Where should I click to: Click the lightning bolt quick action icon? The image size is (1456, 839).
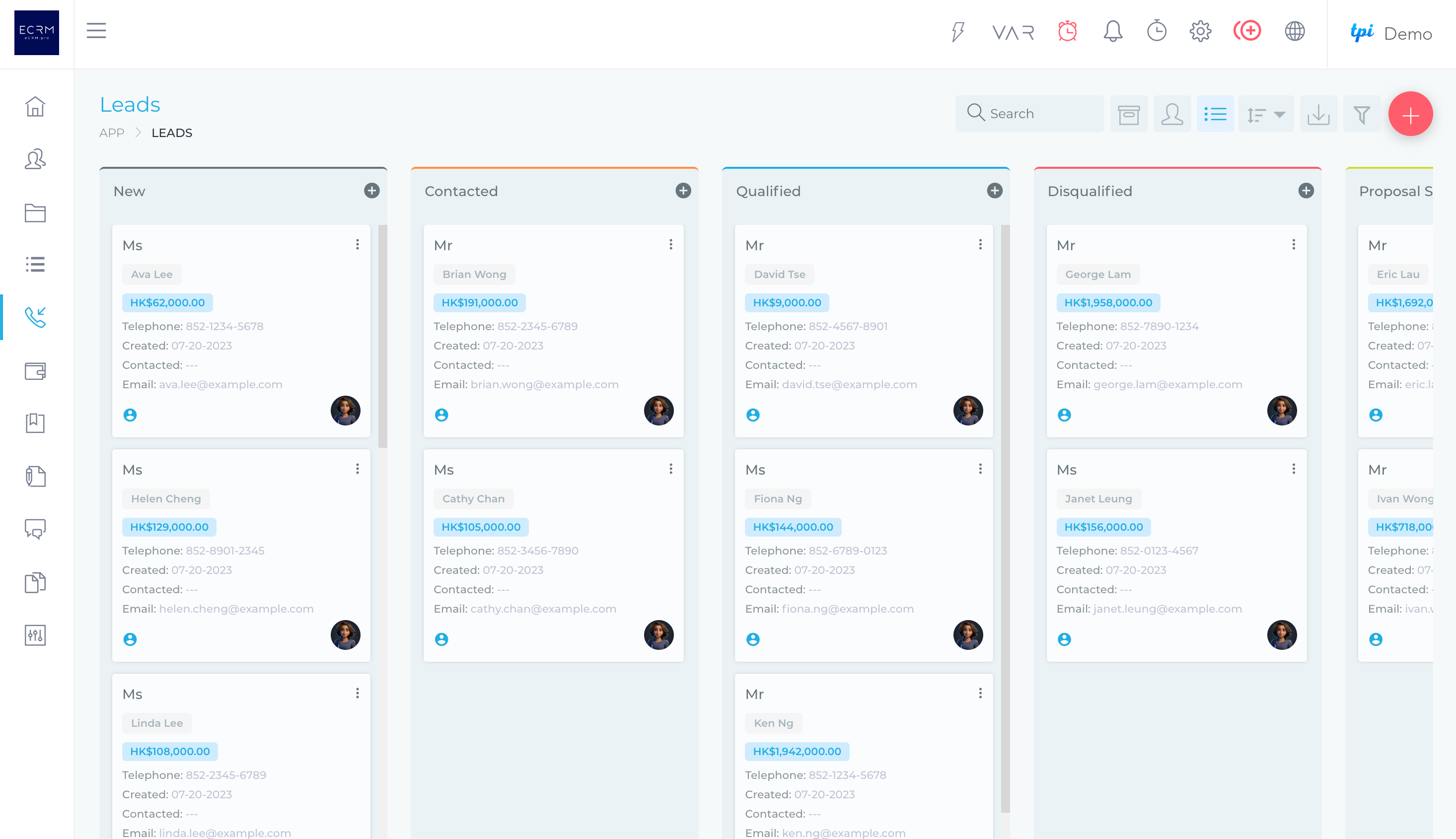[957, 32]
